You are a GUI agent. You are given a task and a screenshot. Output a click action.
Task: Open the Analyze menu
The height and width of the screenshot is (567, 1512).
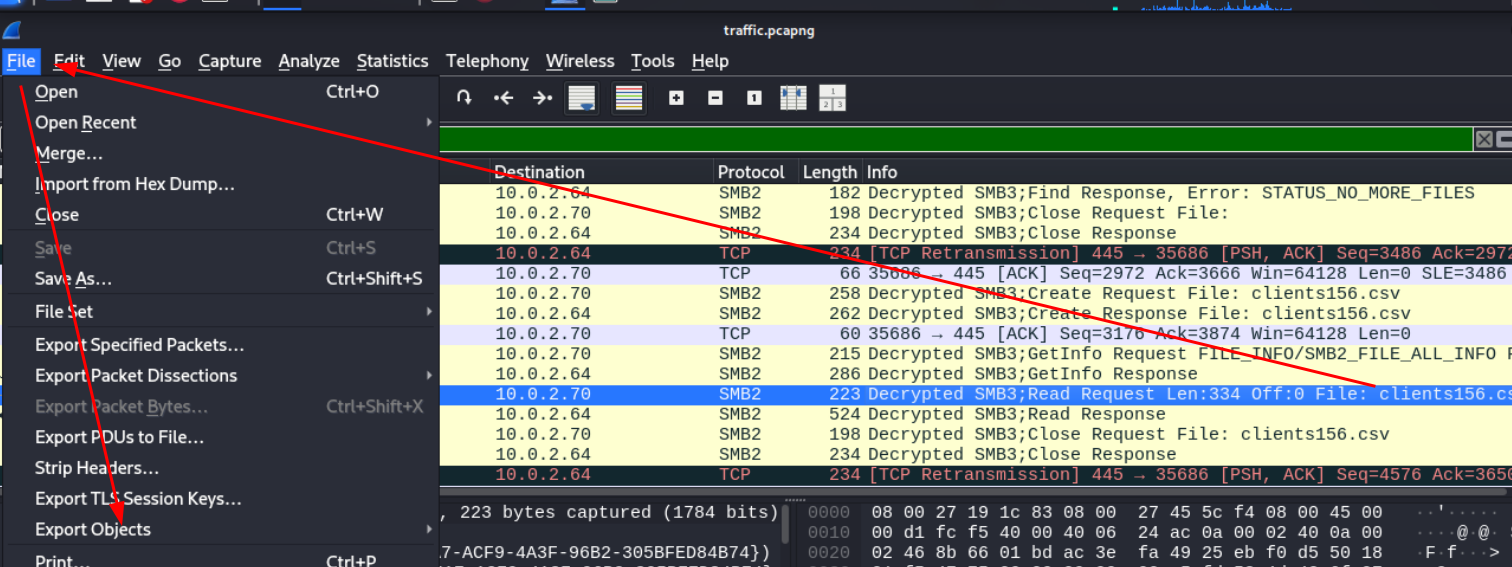(x=309, y=61)
